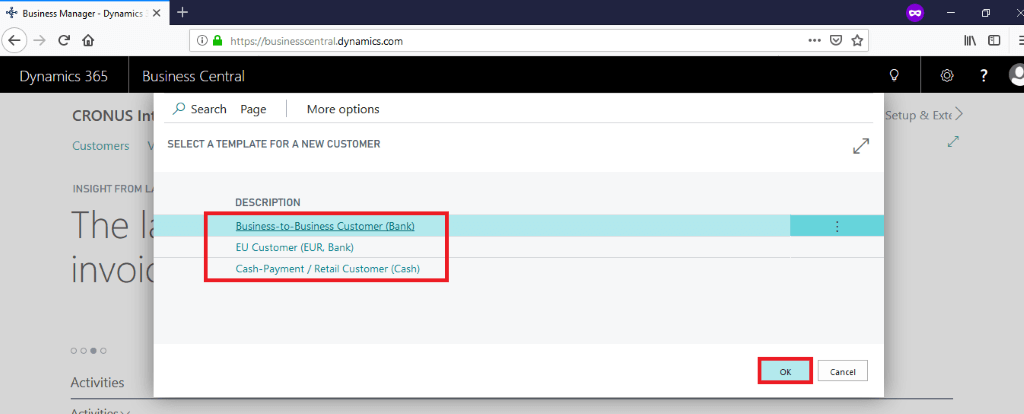The height and width of the screenshot is (414, 1024).
Task: Expand the background page with green arrows icon
Action: tap(953, 141)
